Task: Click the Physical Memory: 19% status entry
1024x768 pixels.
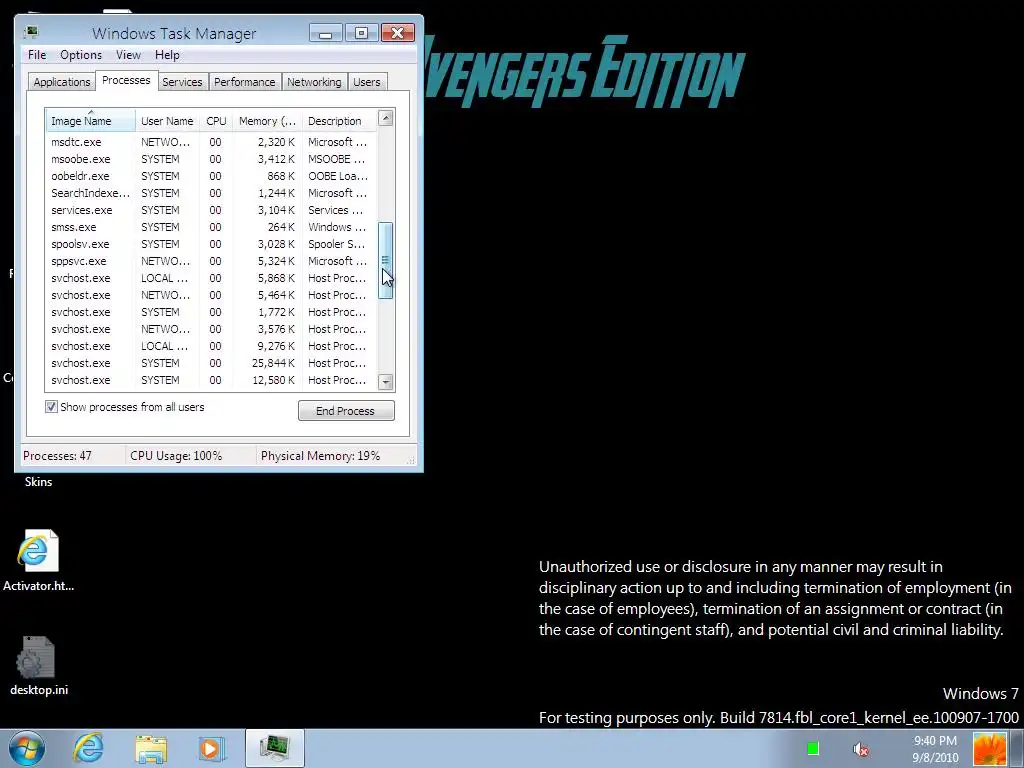Action: tap(320, 456)
